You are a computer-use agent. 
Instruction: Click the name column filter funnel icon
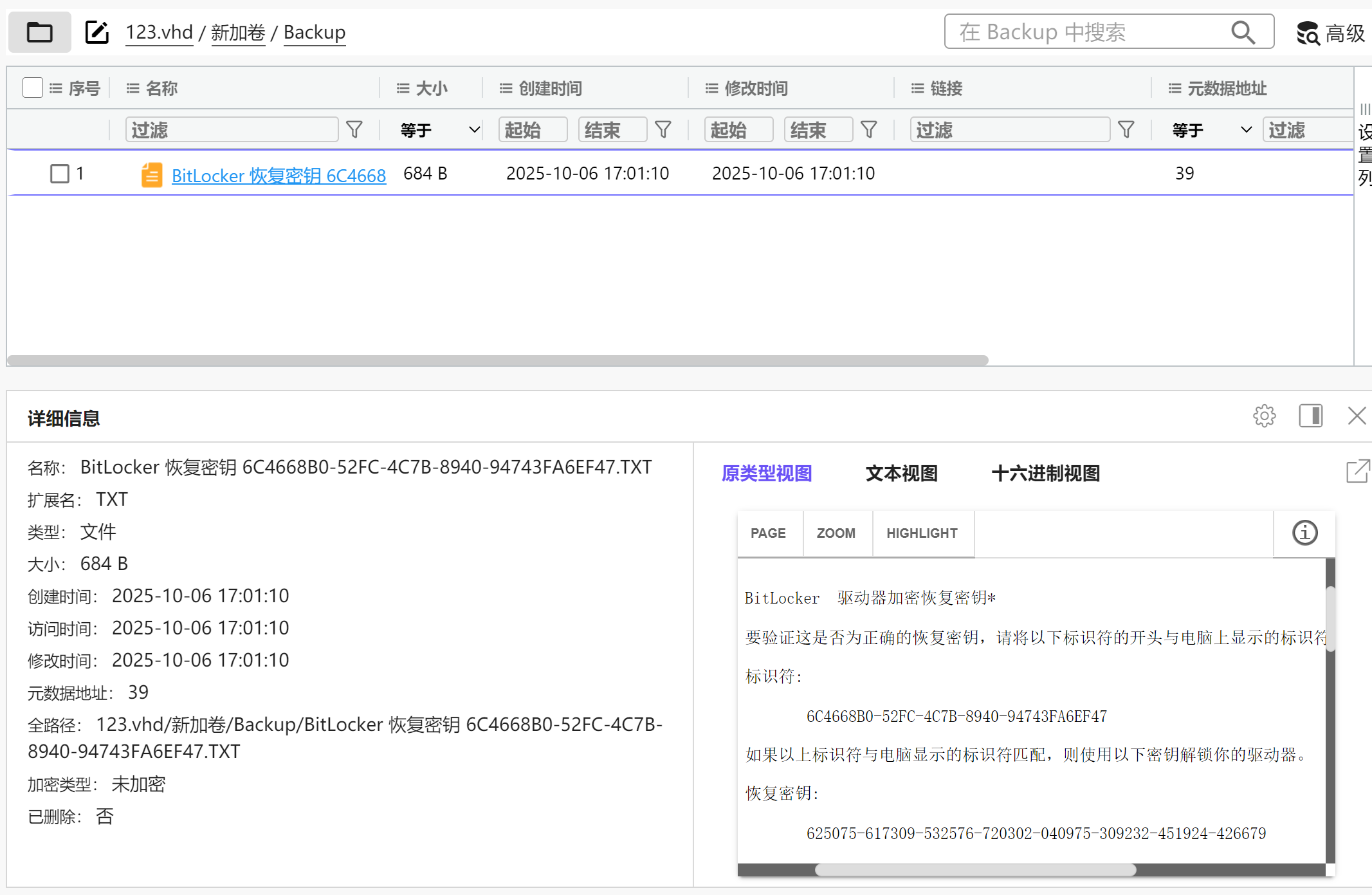[x=354, y=130]
